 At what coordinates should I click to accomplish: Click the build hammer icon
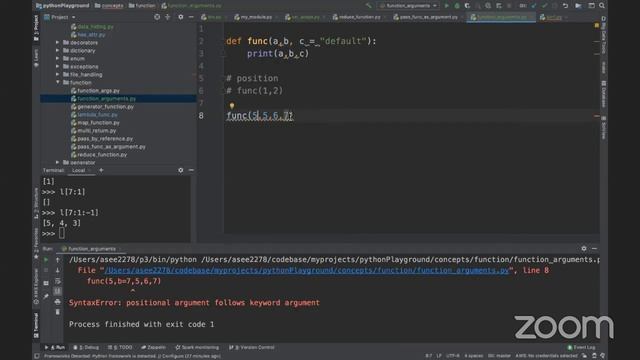[x=369, y=6]
